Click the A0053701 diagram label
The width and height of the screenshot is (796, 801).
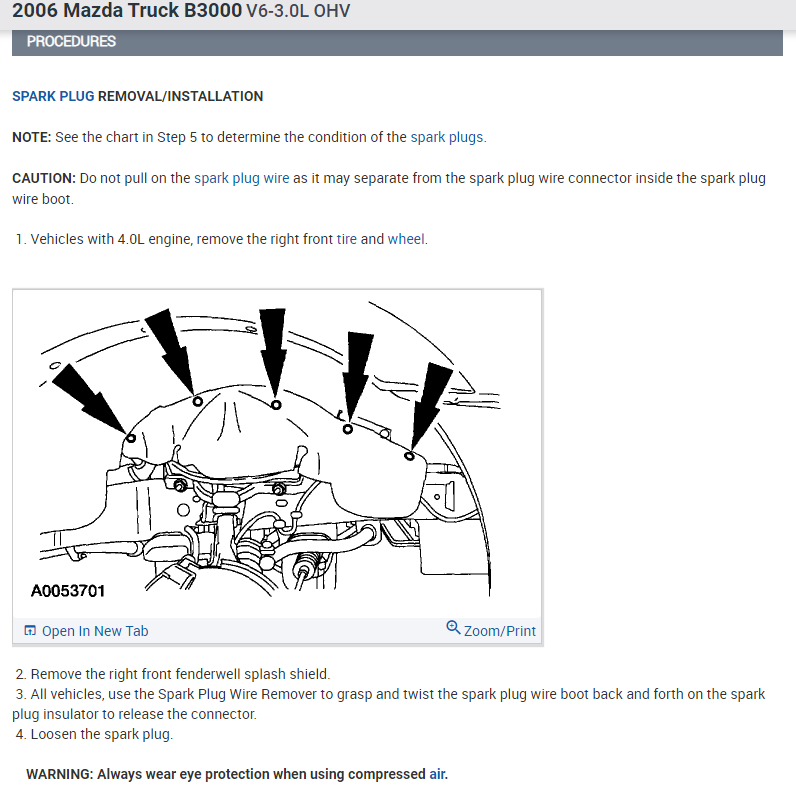coord(68,591)
